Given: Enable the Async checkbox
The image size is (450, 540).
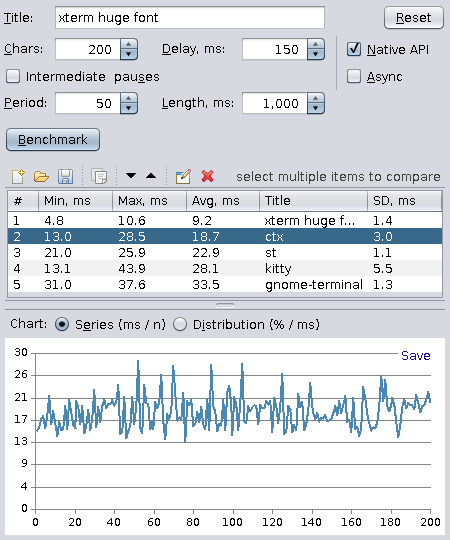Looking at the screenshot, I should (354, 76).
